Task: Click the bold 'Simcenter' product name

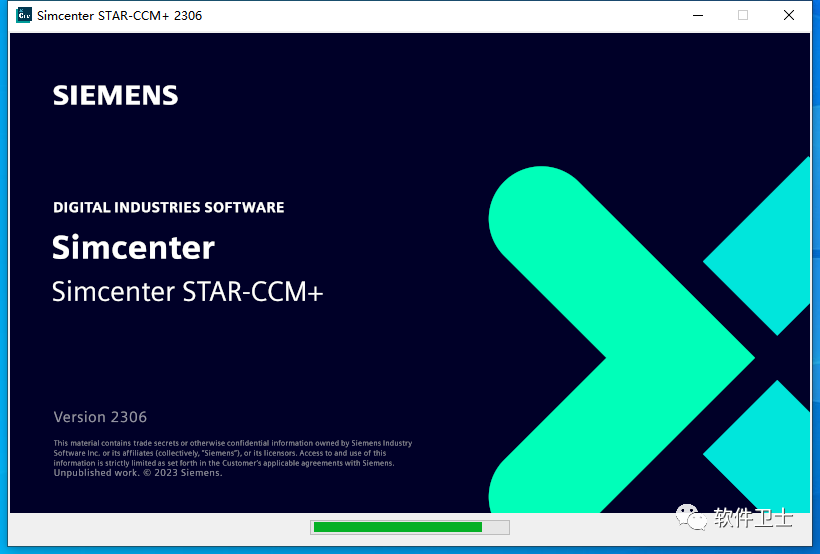Action: coord(133,247)
